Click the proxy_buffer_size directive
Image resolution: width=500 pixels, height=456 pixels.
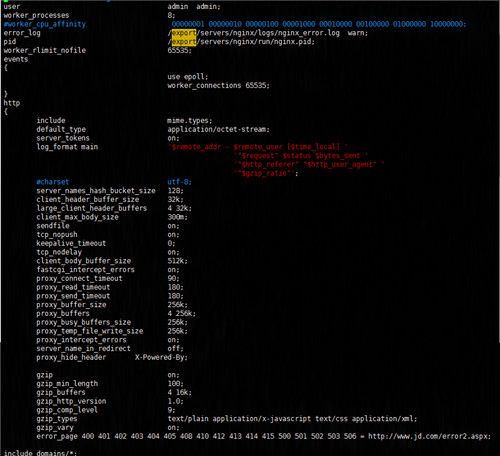click(x=71, y=305)
